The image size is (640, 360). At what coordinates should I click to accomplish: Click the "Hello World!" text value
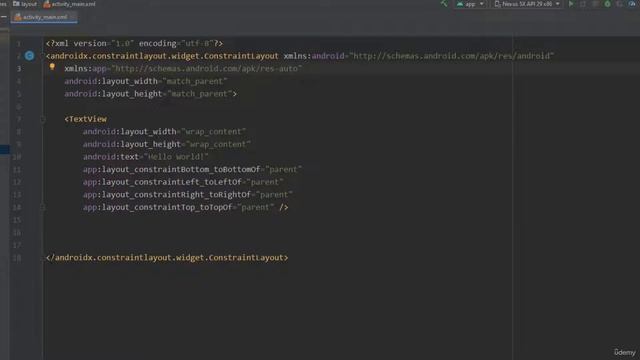(x=176, y=157)
